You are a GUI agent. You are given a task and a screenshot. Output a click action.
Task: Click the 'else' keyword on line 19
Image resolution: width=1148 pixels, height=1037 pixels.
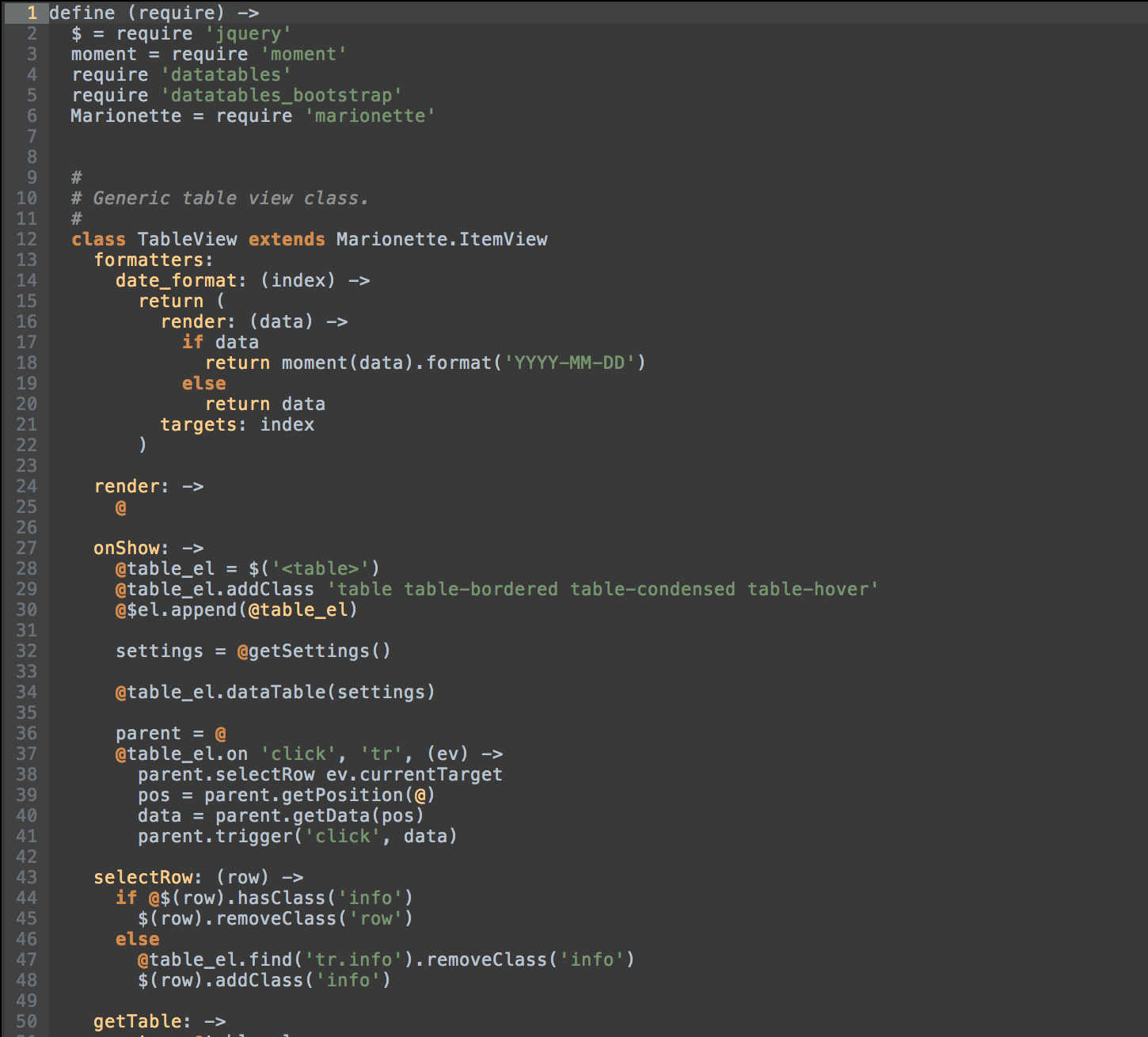203,383
